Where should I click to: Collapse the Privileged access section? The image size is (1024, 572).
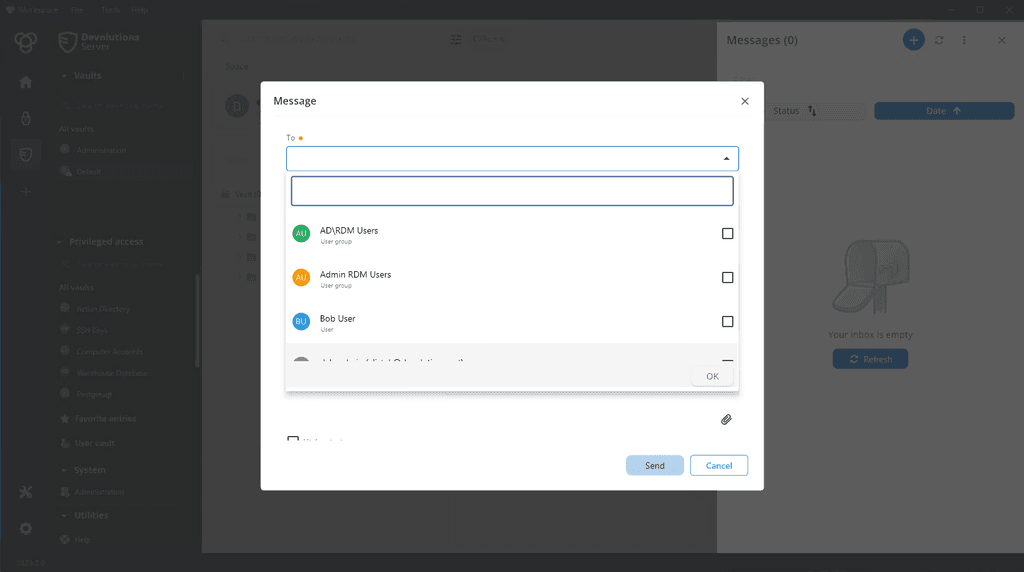point(60,242)
